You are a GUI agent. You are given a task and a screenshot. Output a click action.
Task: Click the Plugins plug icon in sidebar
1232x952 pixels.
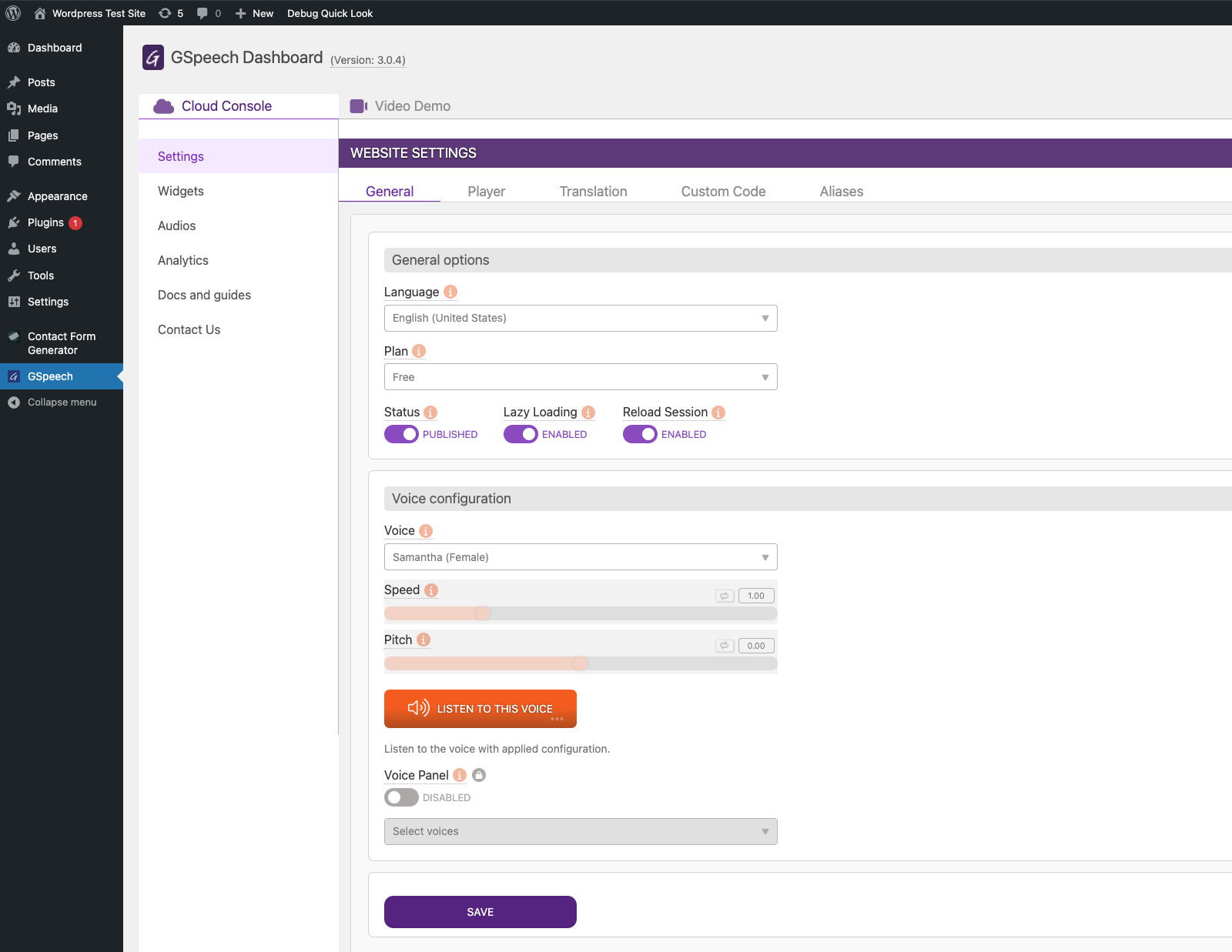[x=14, y=222]
